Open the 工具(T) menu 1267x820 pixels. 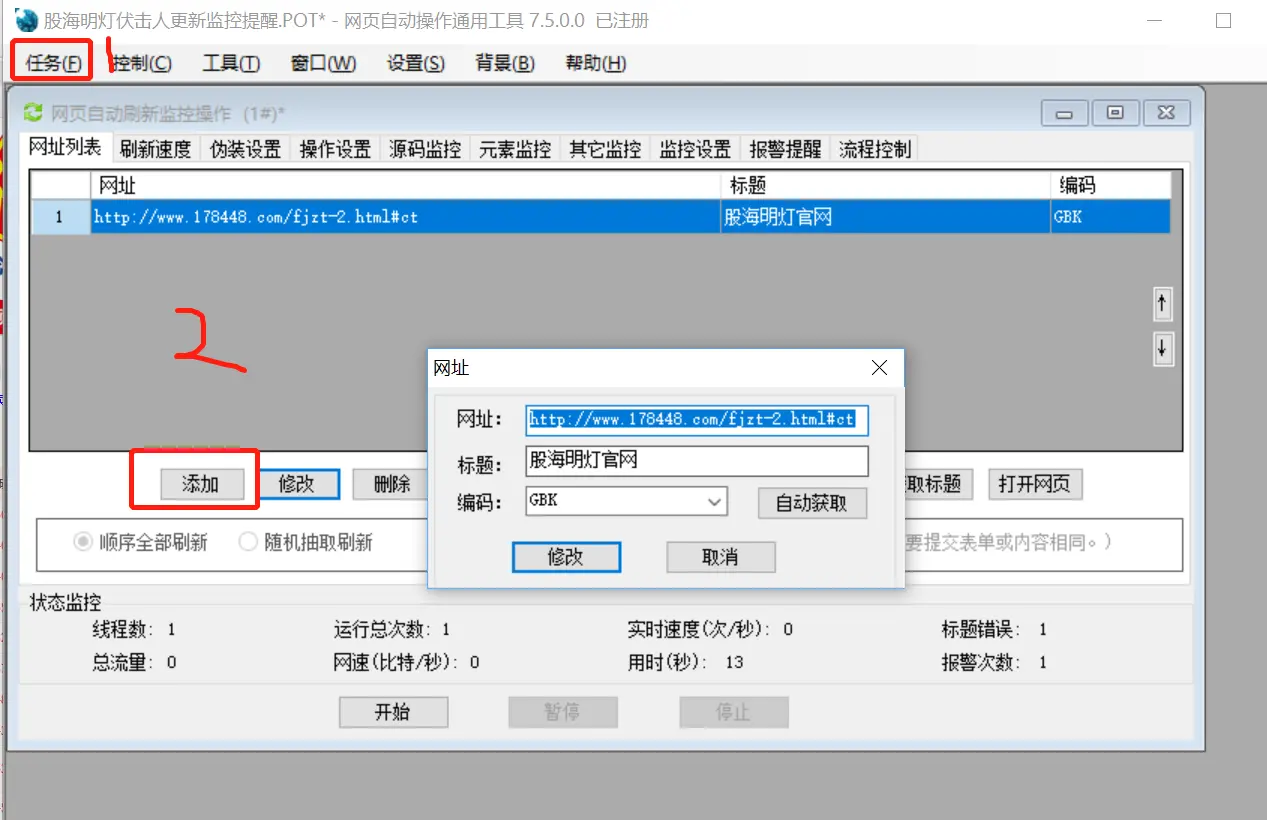click(231, 63)
